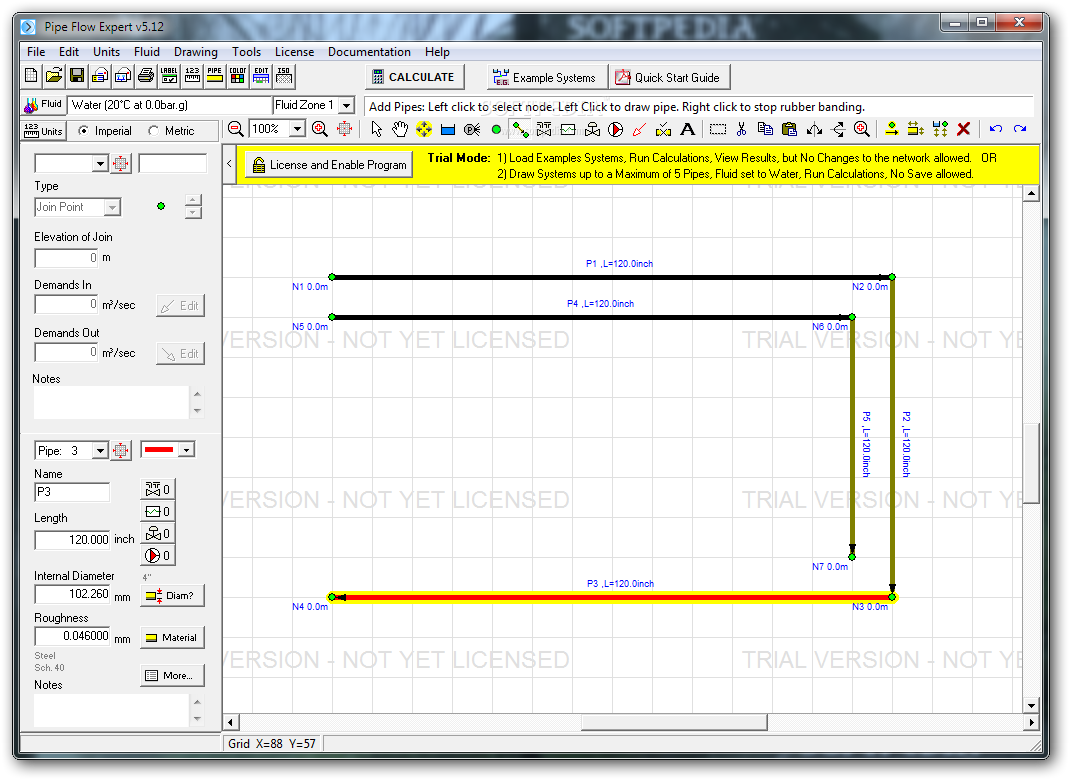Open the node selector dropdown at panel top
The height and width of the screenshot is (780, 1070).
[x=100, y=164]
